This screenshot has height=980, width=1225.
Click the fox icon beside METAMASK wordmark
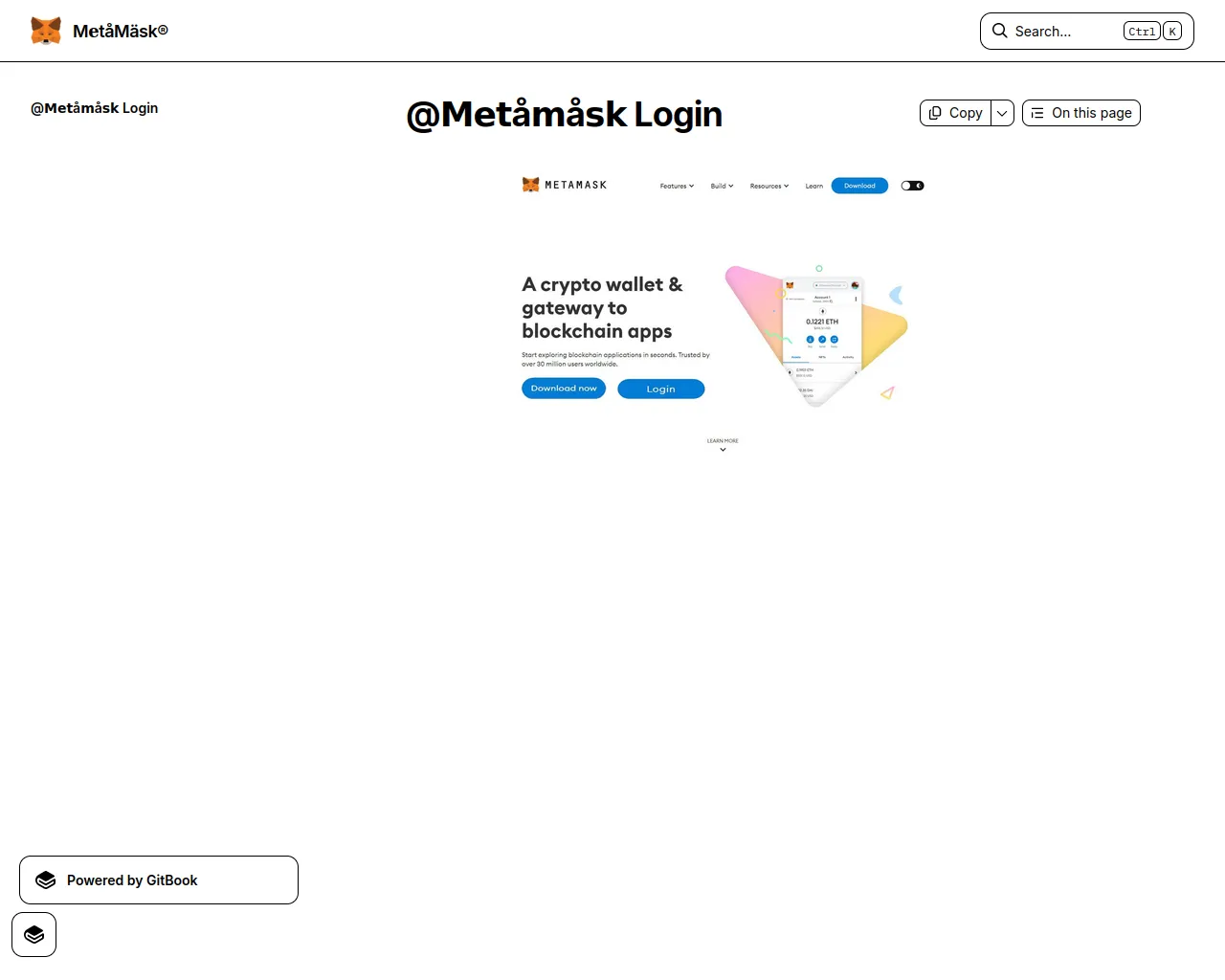coord(530,185)
